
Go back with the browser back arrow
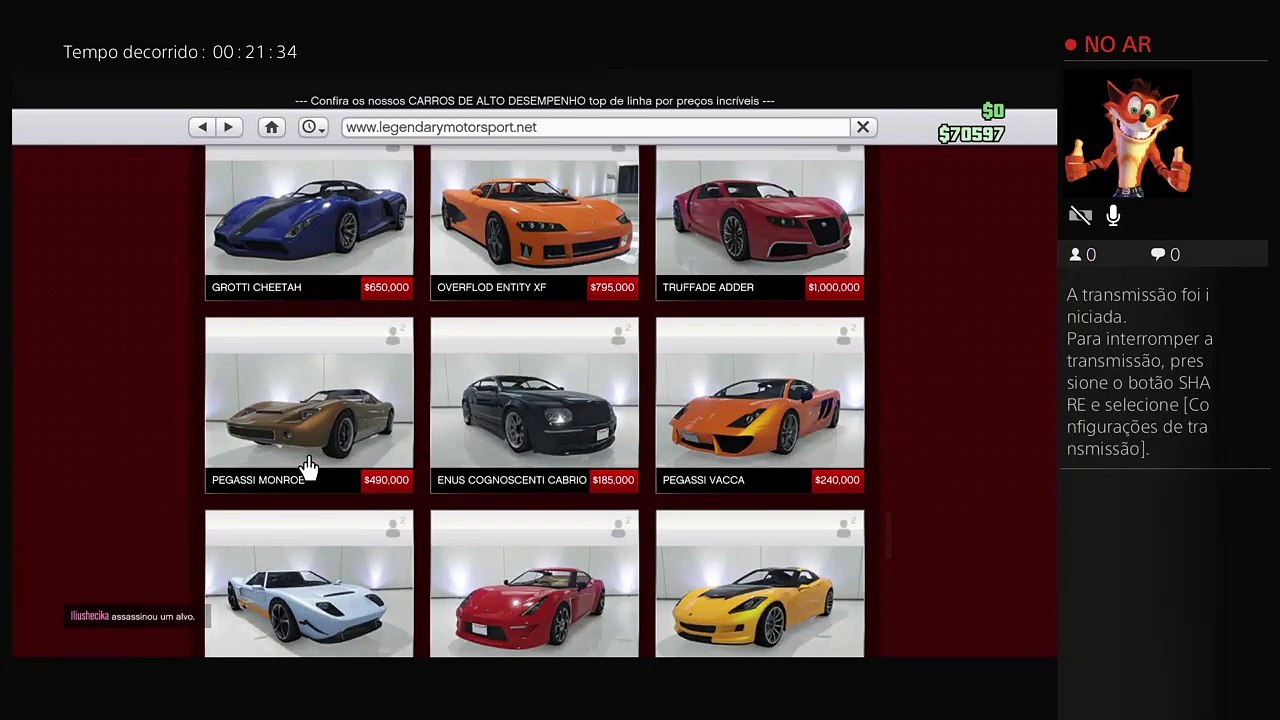coord(202,127)
